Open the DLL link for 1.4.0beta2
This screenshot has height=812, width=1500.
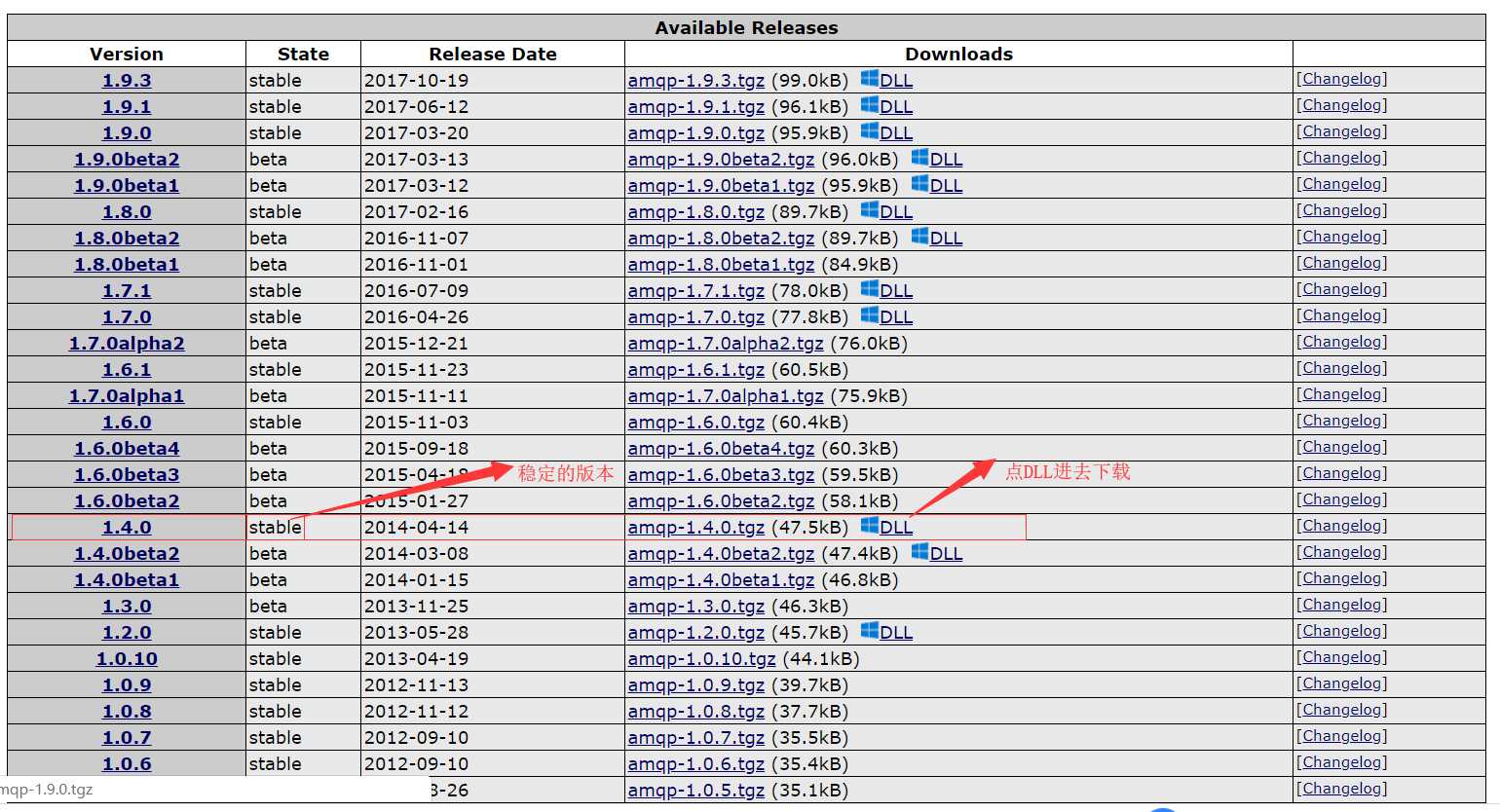947,554
